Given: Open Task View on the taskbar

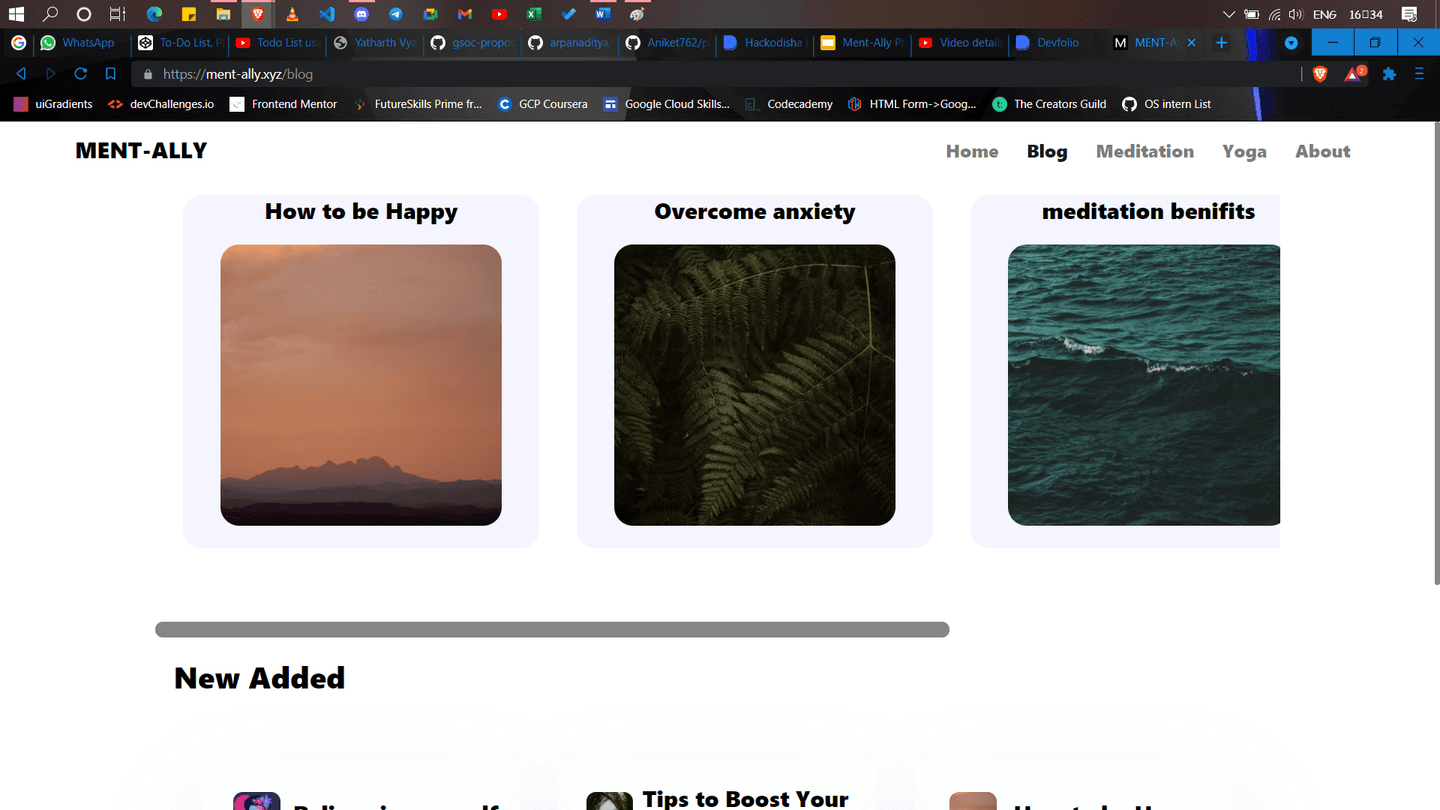Looking at the screenshot, I should click(x=118, y=14).
